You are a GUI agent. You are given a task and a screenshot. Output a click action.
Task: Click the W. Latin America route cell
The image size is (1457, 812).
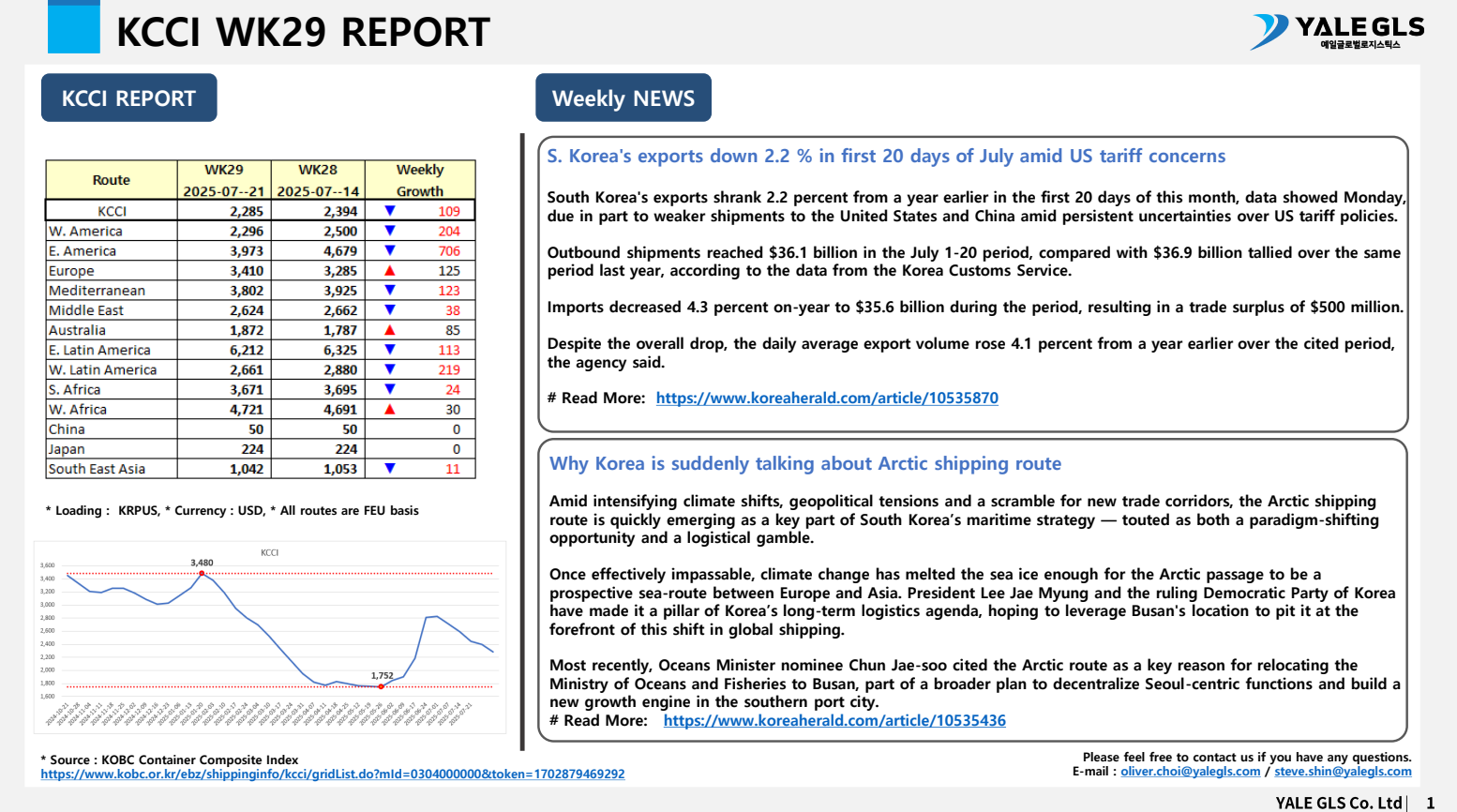112,369
